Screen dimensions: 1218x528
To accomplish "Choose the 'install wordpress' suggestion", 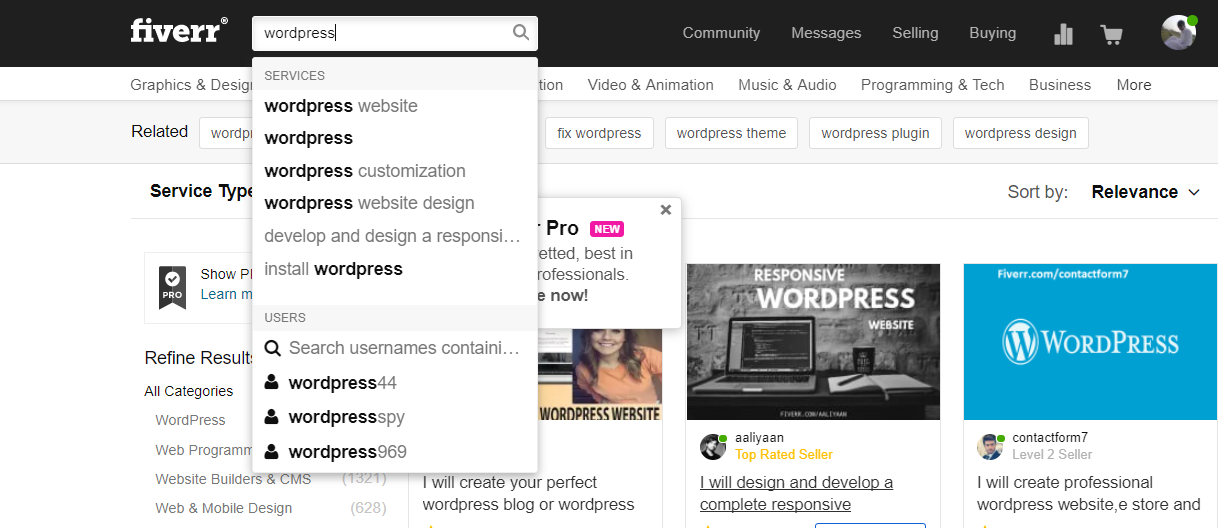I will (395, 269).
